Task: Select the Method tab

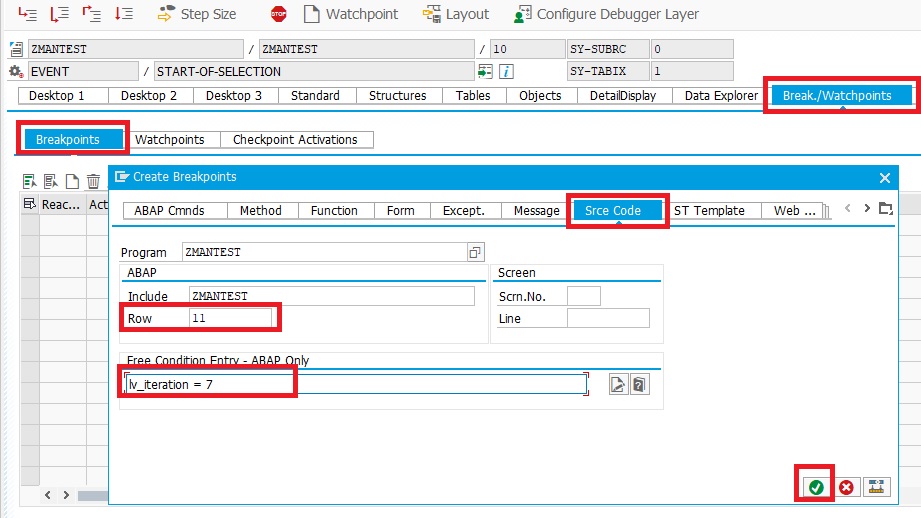Action: 263,210
